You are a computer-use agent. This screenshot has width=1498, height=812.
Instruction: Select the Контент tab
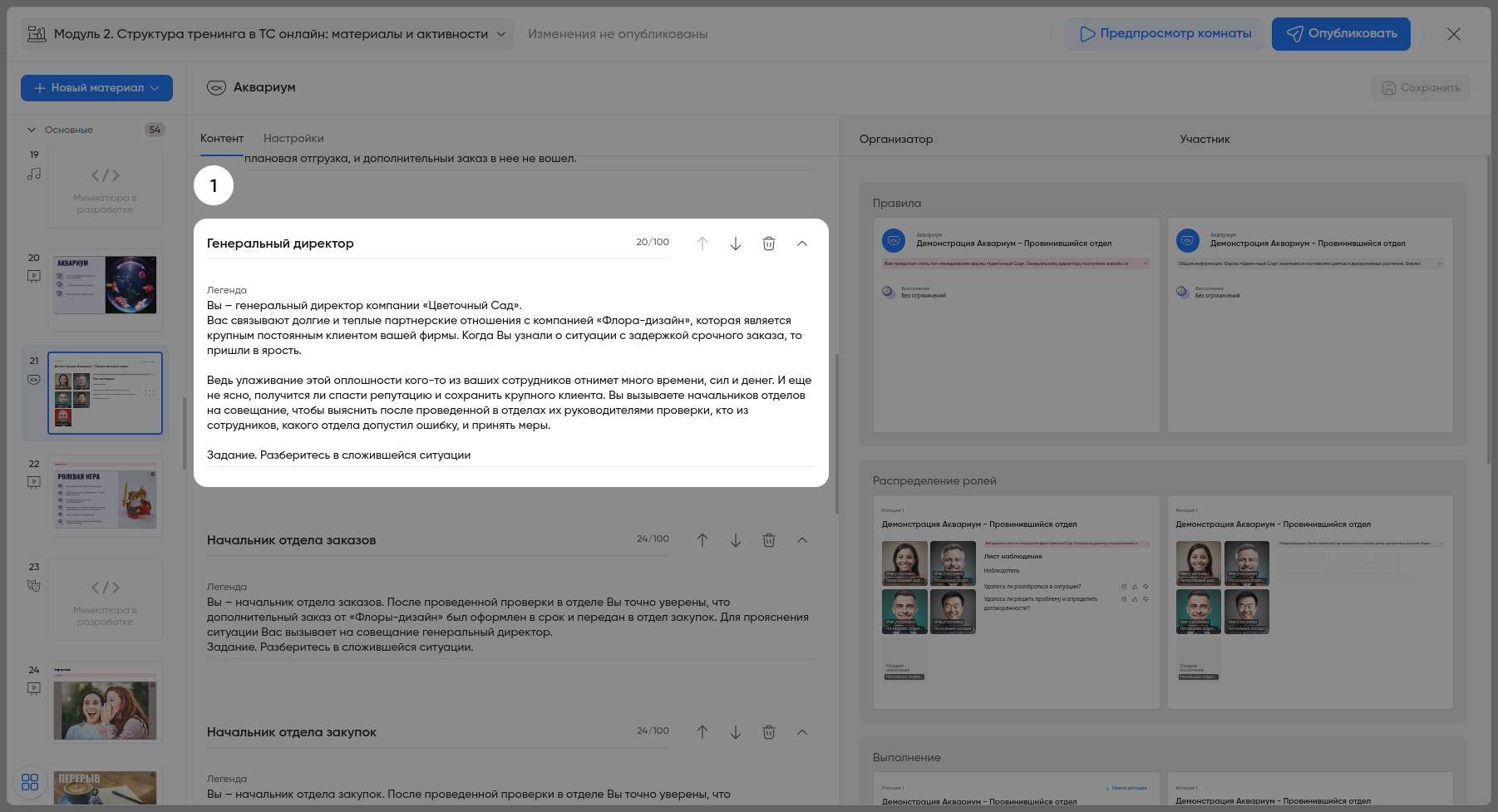point(222,139)
